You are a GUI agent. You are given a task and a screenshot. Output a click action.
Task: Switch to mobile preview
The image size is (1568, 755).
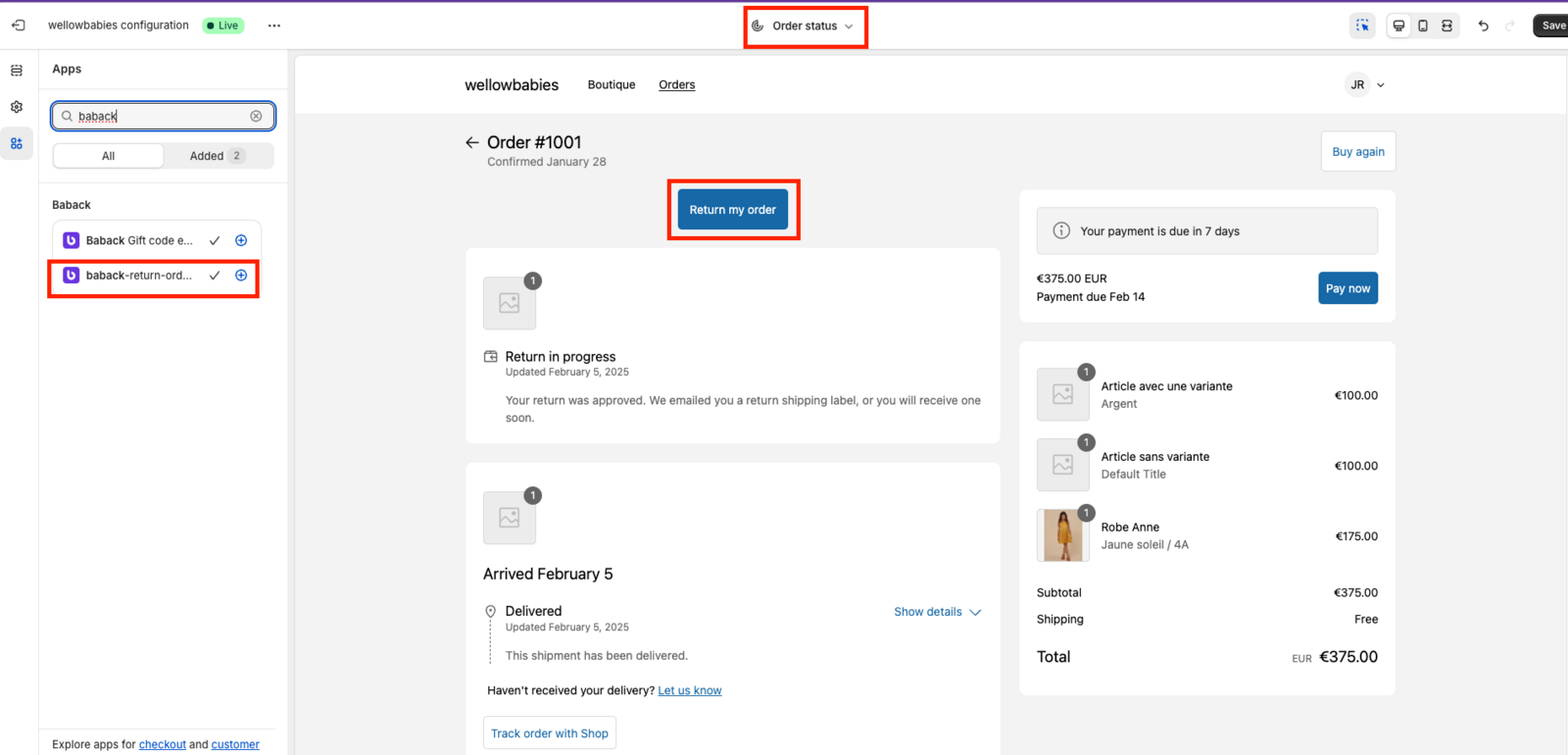click(x=1423, y=25)
